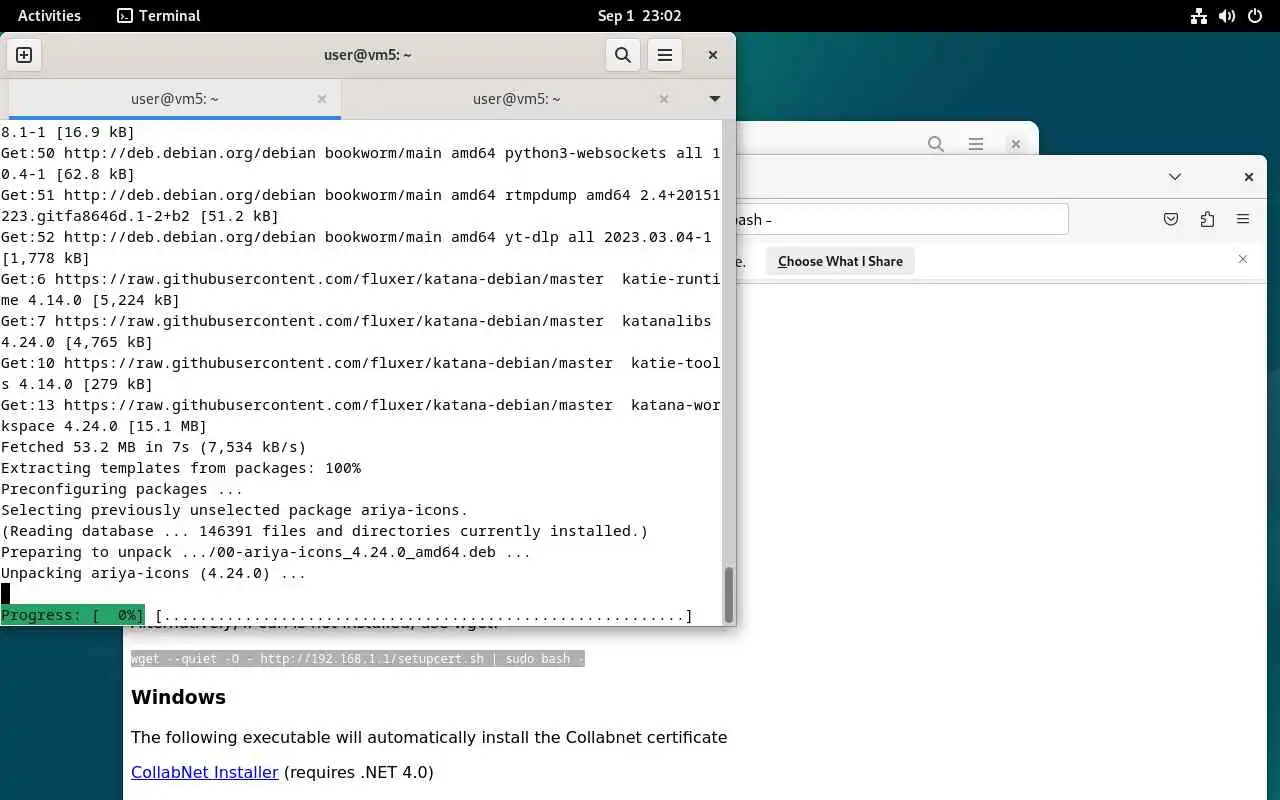Click the volume icon in top bar
The image size is (1280, 800).
pyautogui.click(x=1226, y=15)
